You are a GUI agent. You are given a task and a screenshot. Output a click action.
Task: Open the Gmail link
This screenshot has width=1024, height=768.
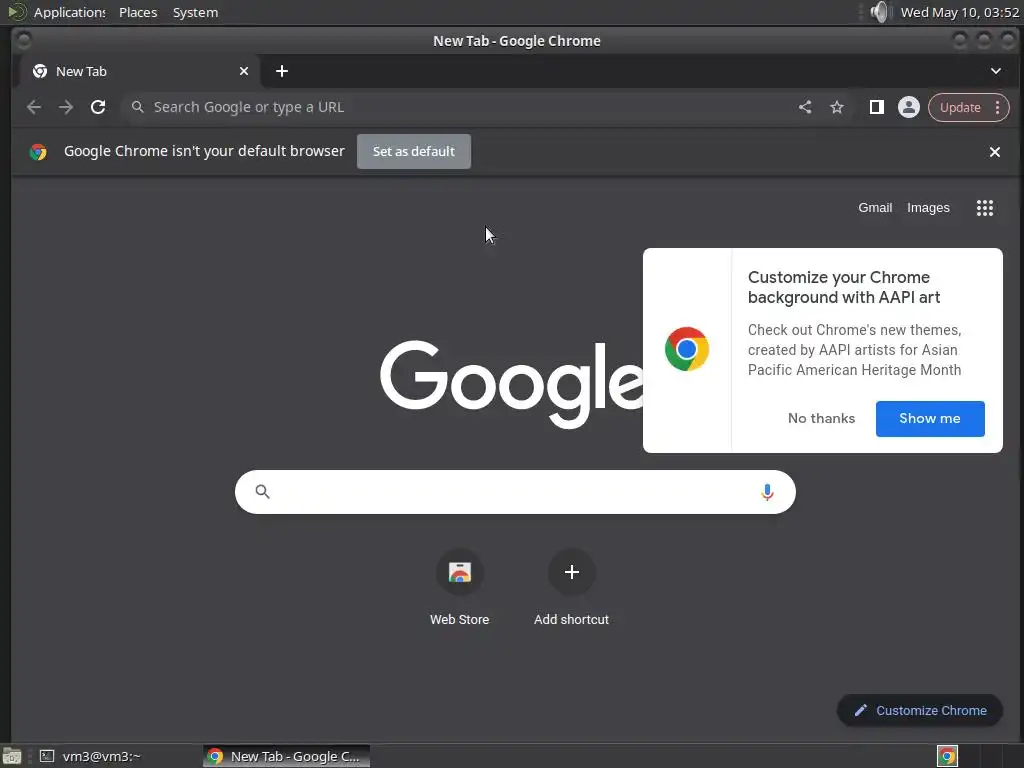point(874,208)
